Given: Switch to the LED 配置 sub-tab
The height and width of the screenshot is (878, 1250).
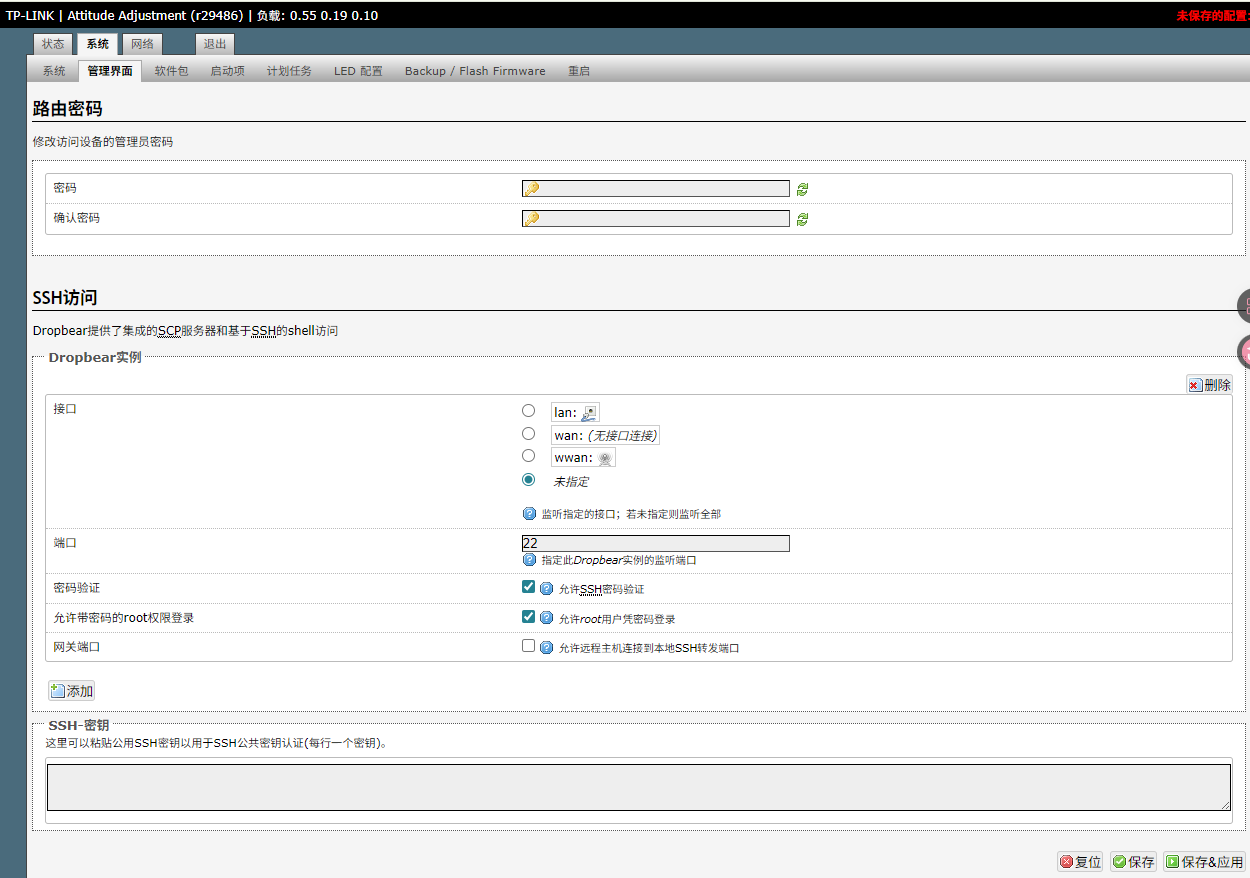Looking at the screenshot, I should pos(358,71).
